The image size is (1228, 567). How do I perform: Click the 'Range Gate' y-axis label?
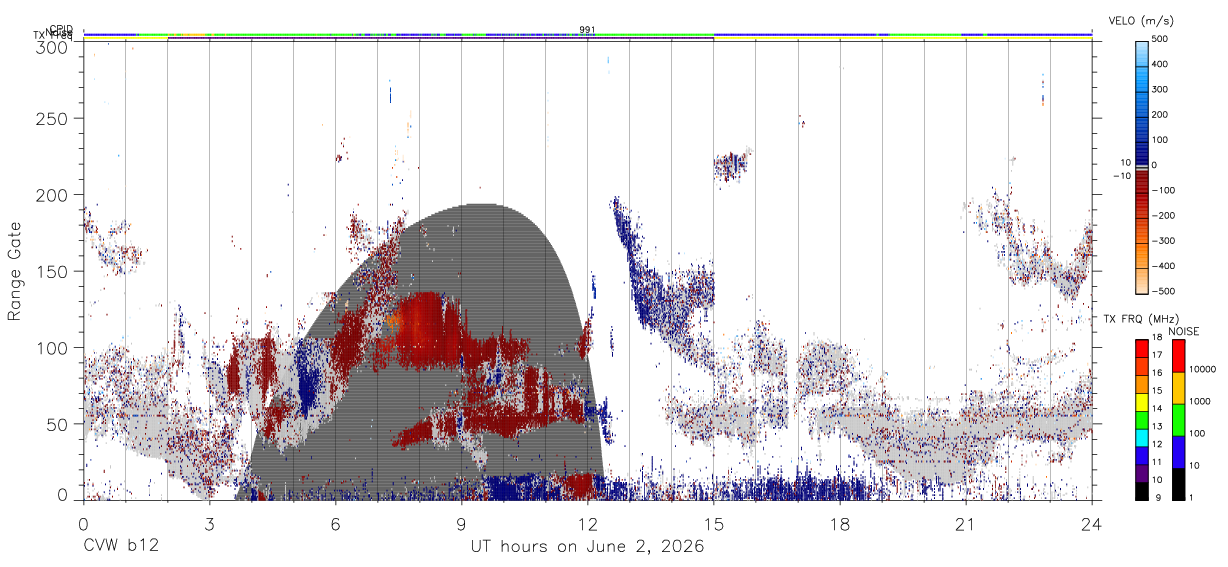[x=16, y=272]
